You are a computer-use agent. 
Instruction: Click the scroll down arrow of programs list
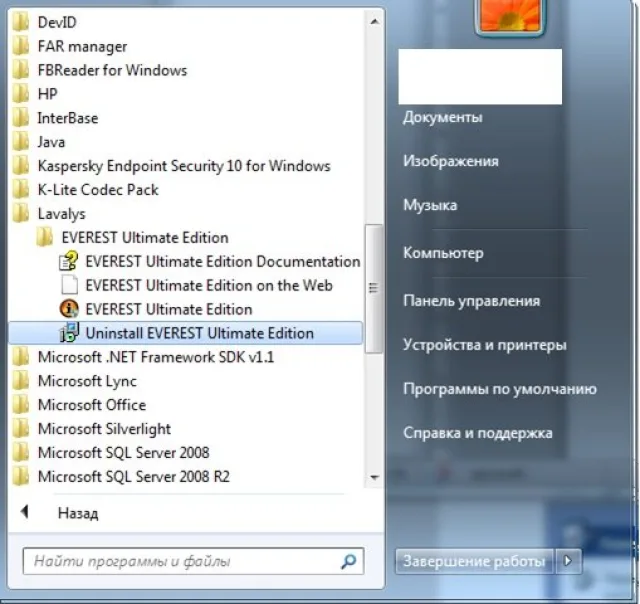(x=374, y=477)
